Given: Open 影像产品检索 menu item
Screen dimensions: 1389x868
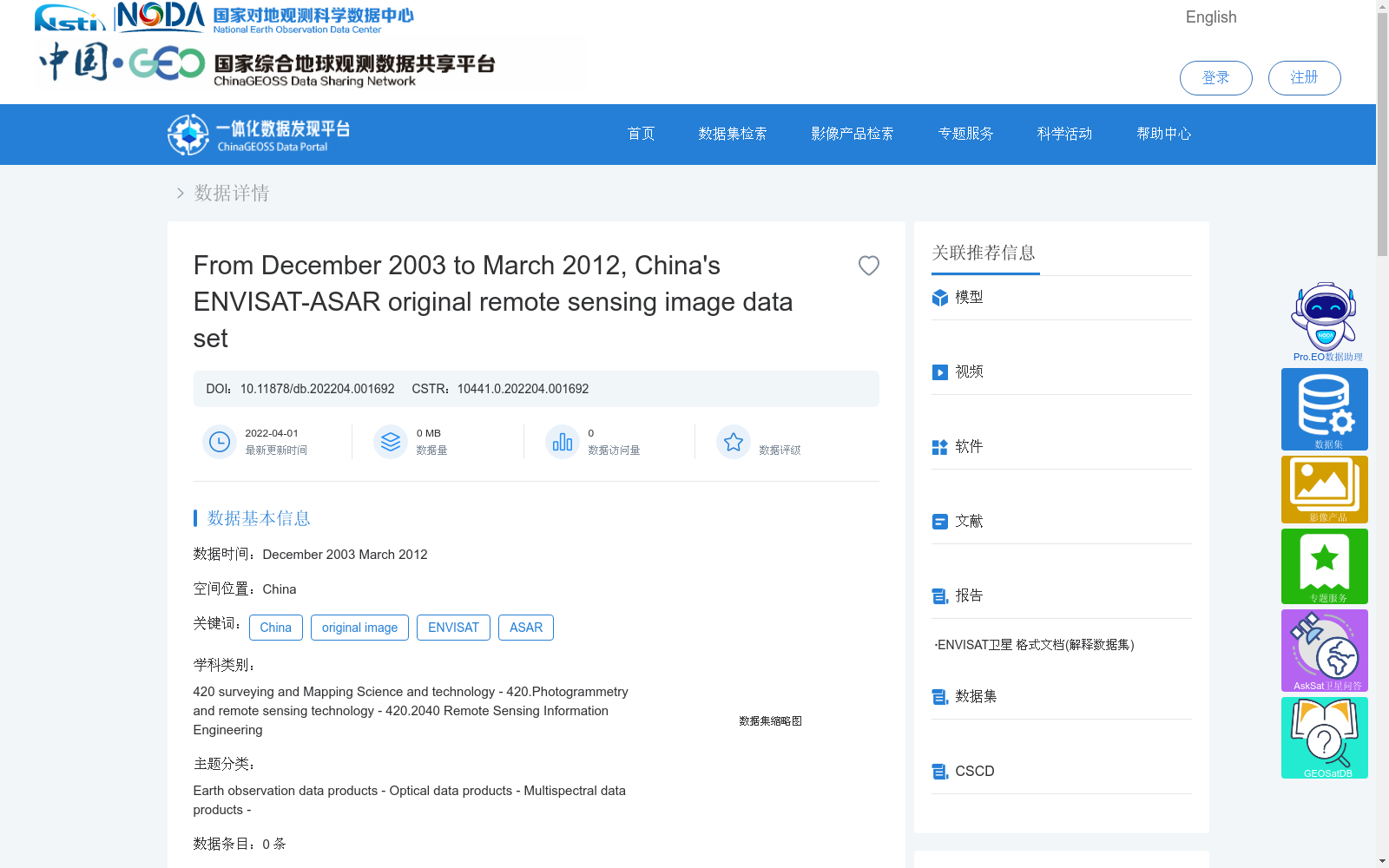Looking at the screenshot, I should (852, 134).
